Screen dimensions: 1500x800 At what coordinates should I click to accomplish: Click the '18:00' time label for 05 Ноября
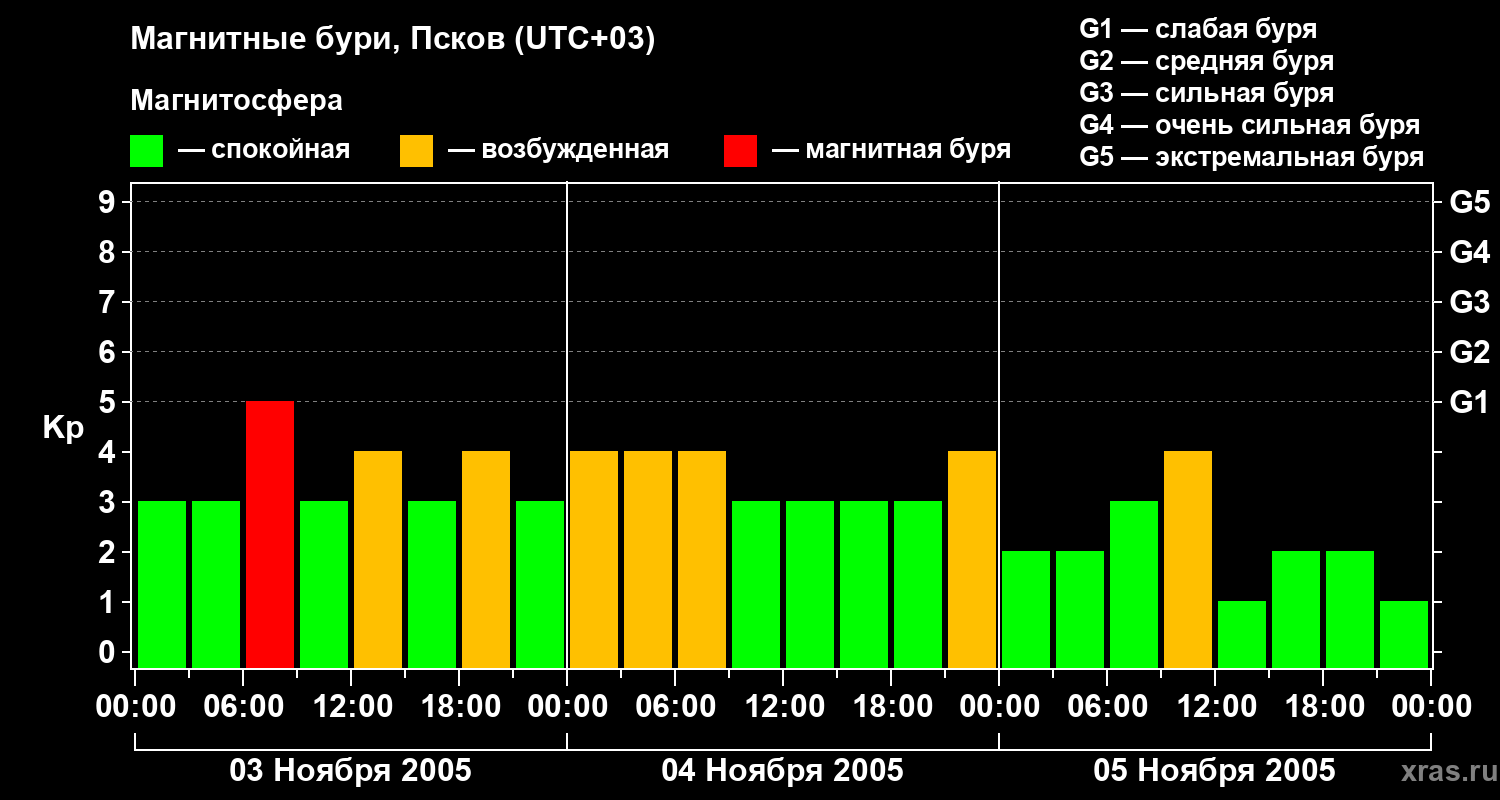tap(1324, 707)
